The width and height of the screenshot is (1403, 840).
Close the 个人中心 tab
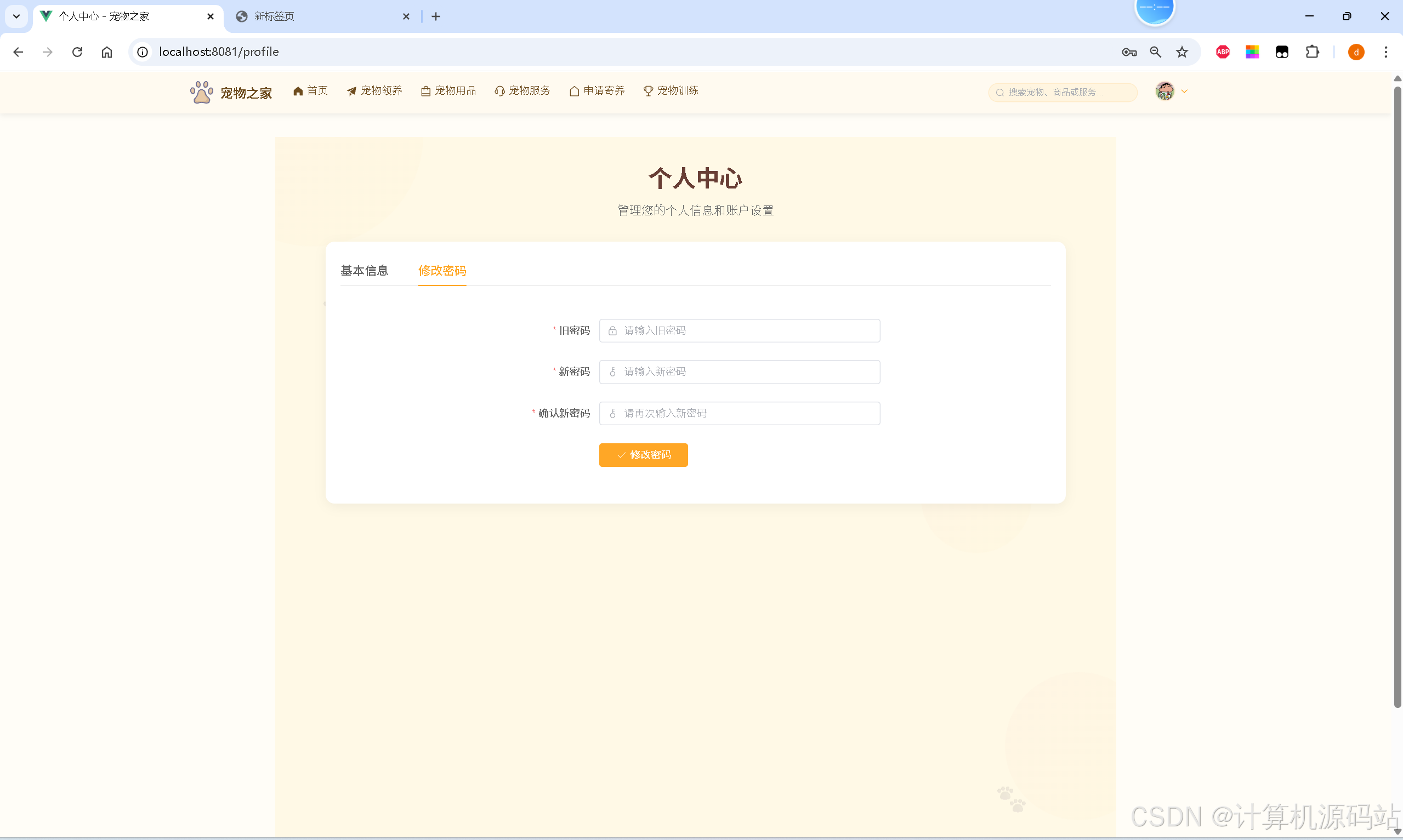[x=211, y=16]
